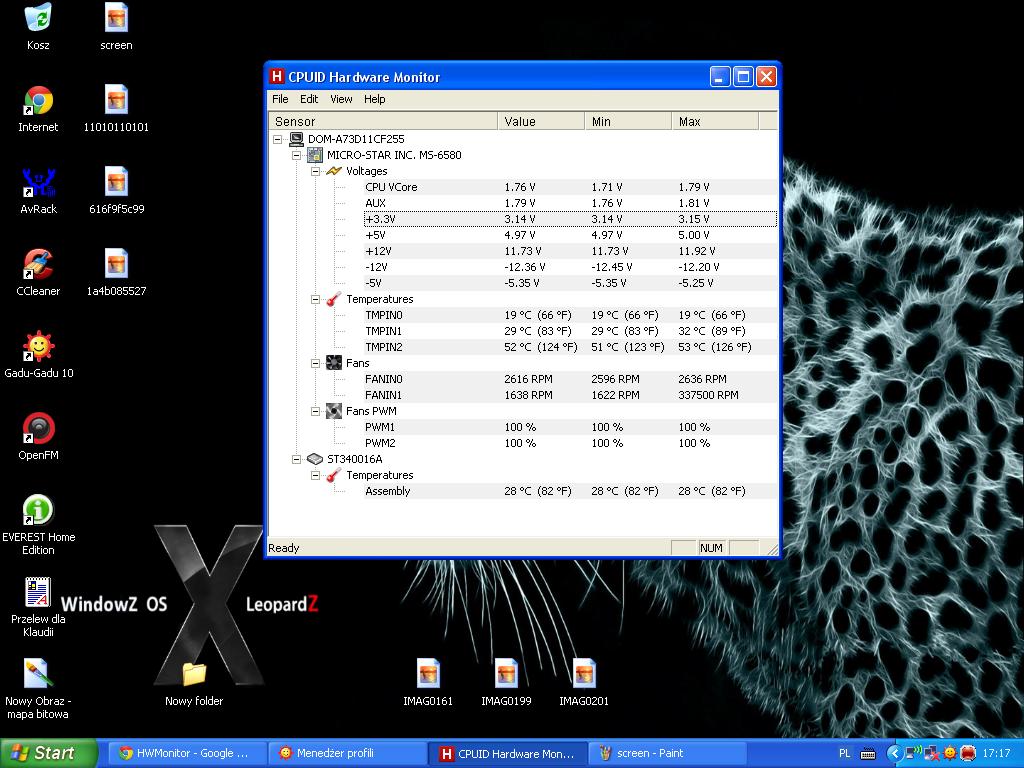Open the Windows Start button

(49, 753)
